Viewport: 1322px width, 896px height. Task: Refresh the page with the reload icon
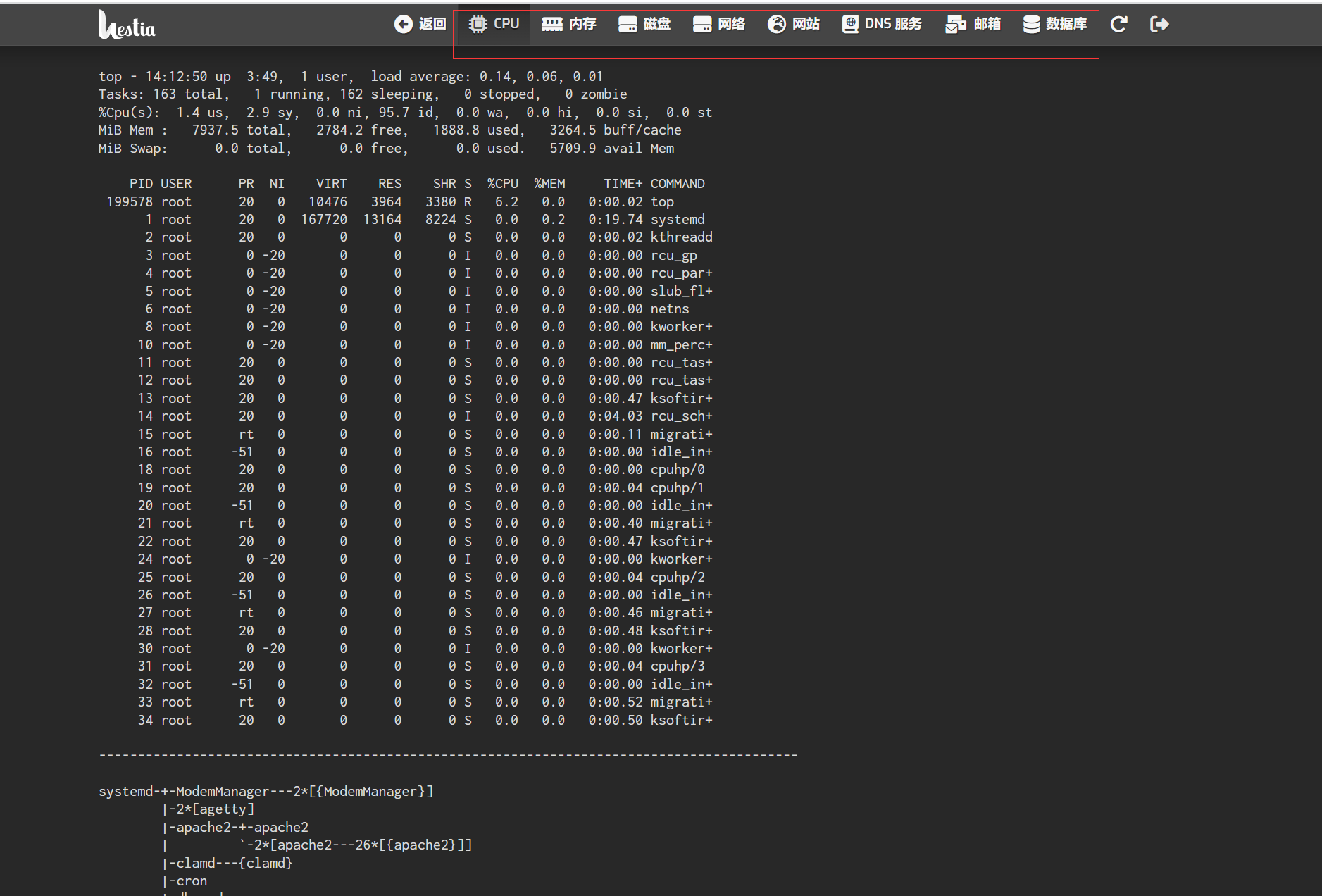point(1118,25)
